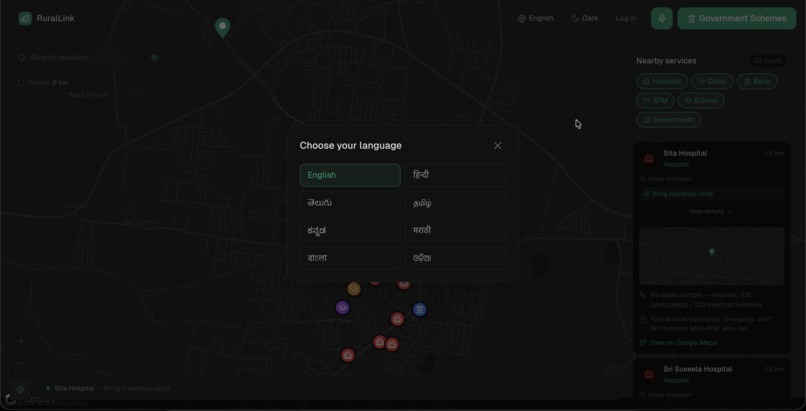Click Log in
Viewport: 806px width, 411px height.
(626, 18)
